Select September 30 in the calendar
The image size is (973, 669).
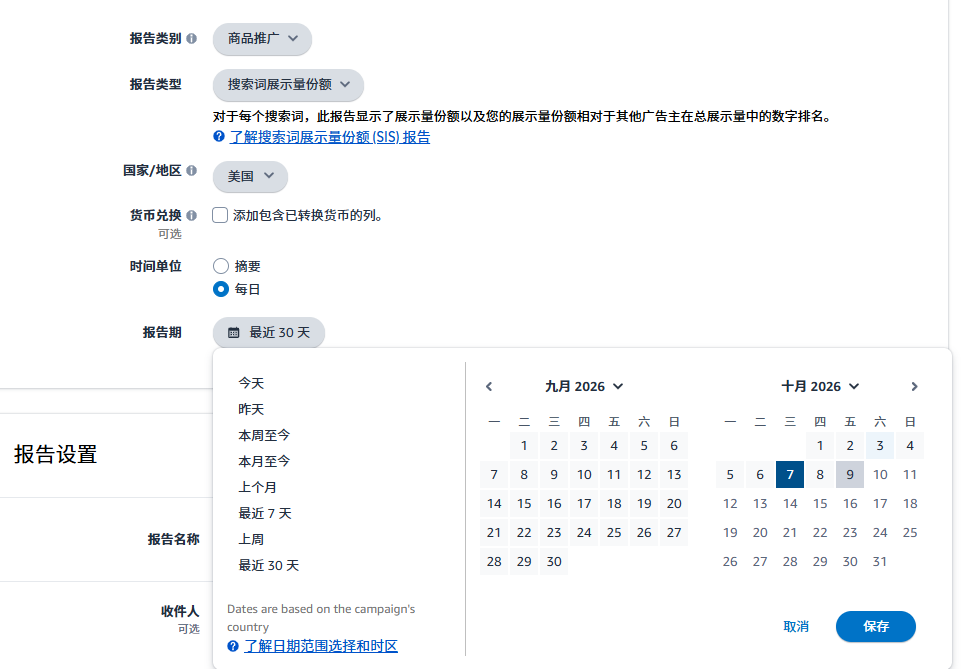pyautogui.click(x=554, y=562)
